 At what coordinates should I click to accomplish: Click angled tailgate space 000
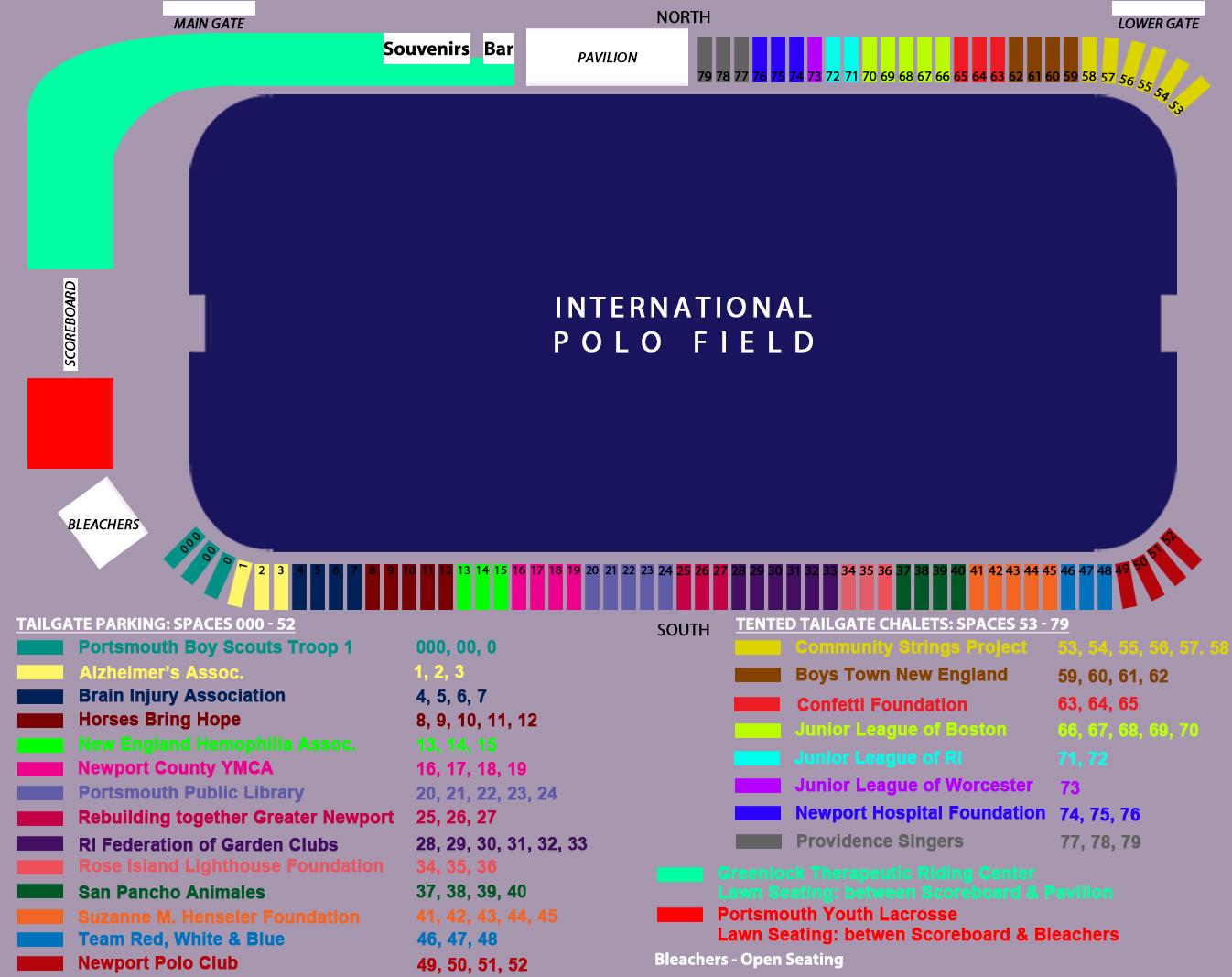pos(183,548)
